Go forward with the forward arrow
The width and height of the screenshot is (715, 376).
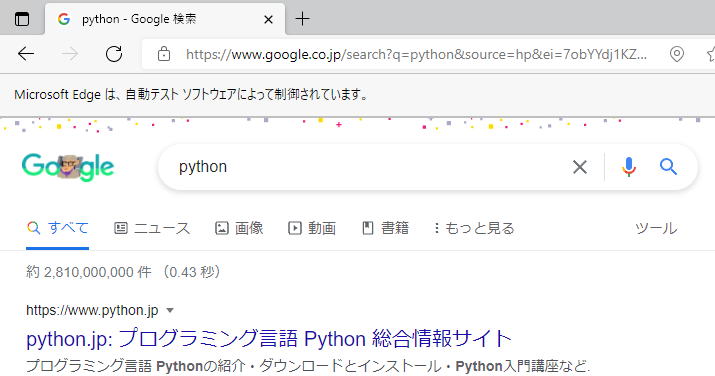pos(70,54)
